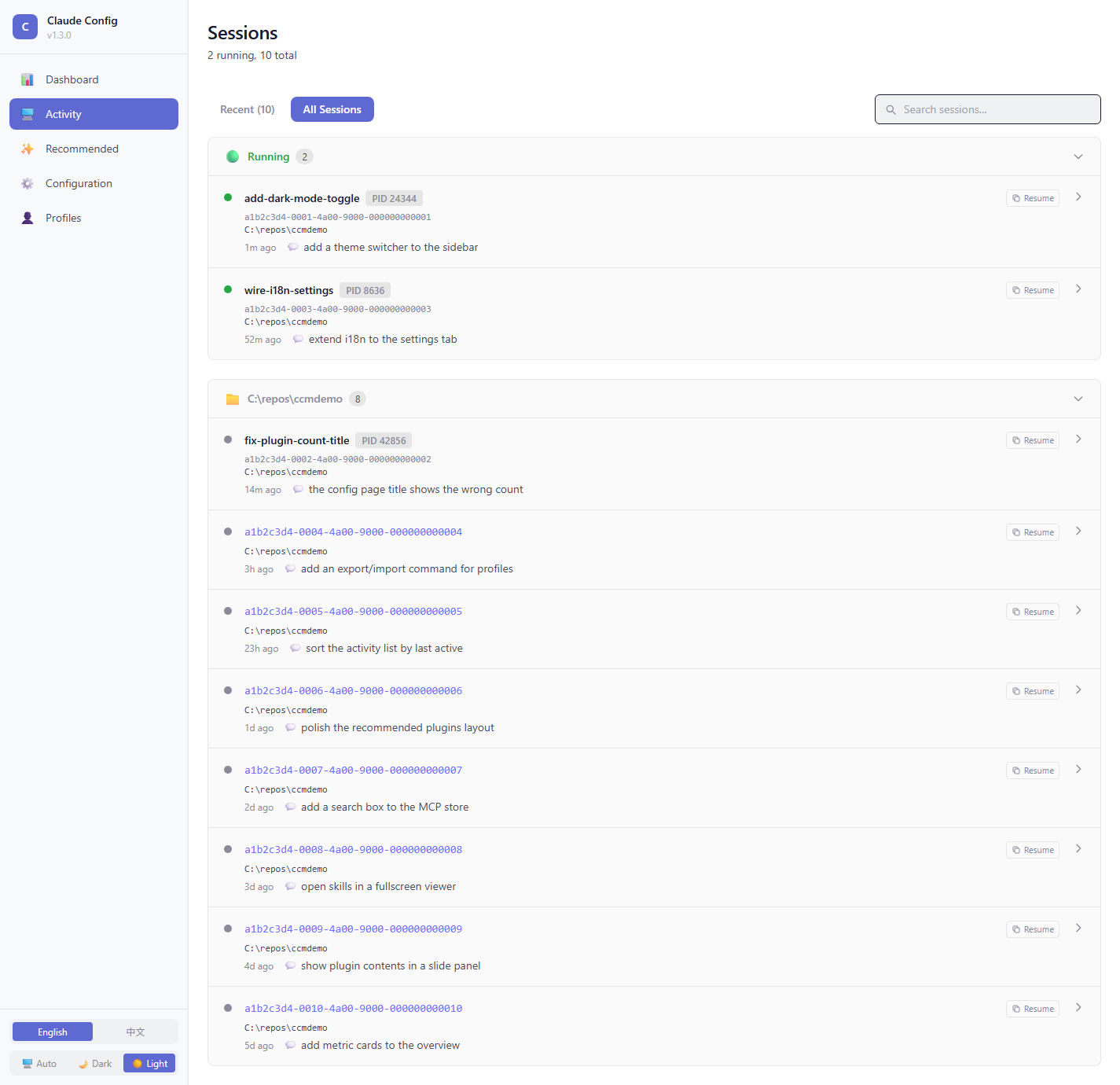Image resolution: width=1120 pixels, height=1085 pixels.
Task: Click speech bubble icon before 'add metric cards'
Action: click(290, 1045)
